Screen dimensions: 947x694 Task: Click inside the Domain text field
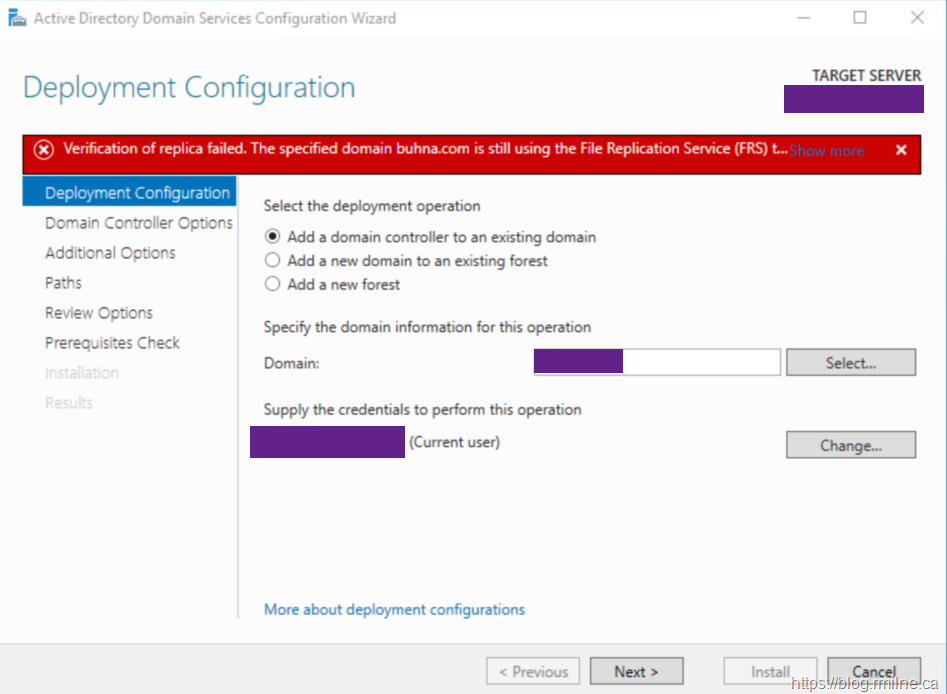pos(700,362)
